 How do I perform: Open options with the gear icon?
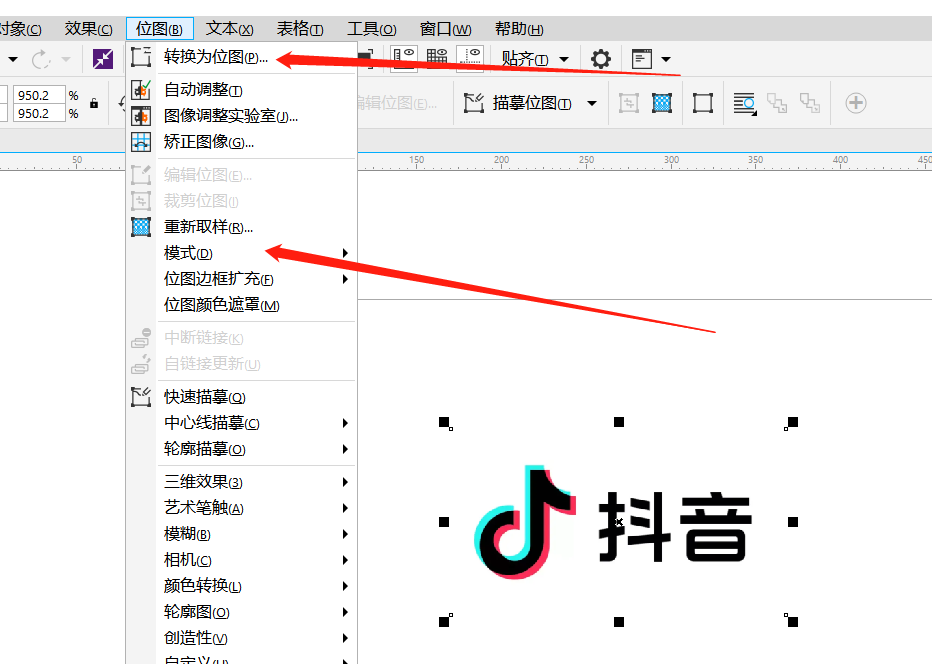(600, 59)
